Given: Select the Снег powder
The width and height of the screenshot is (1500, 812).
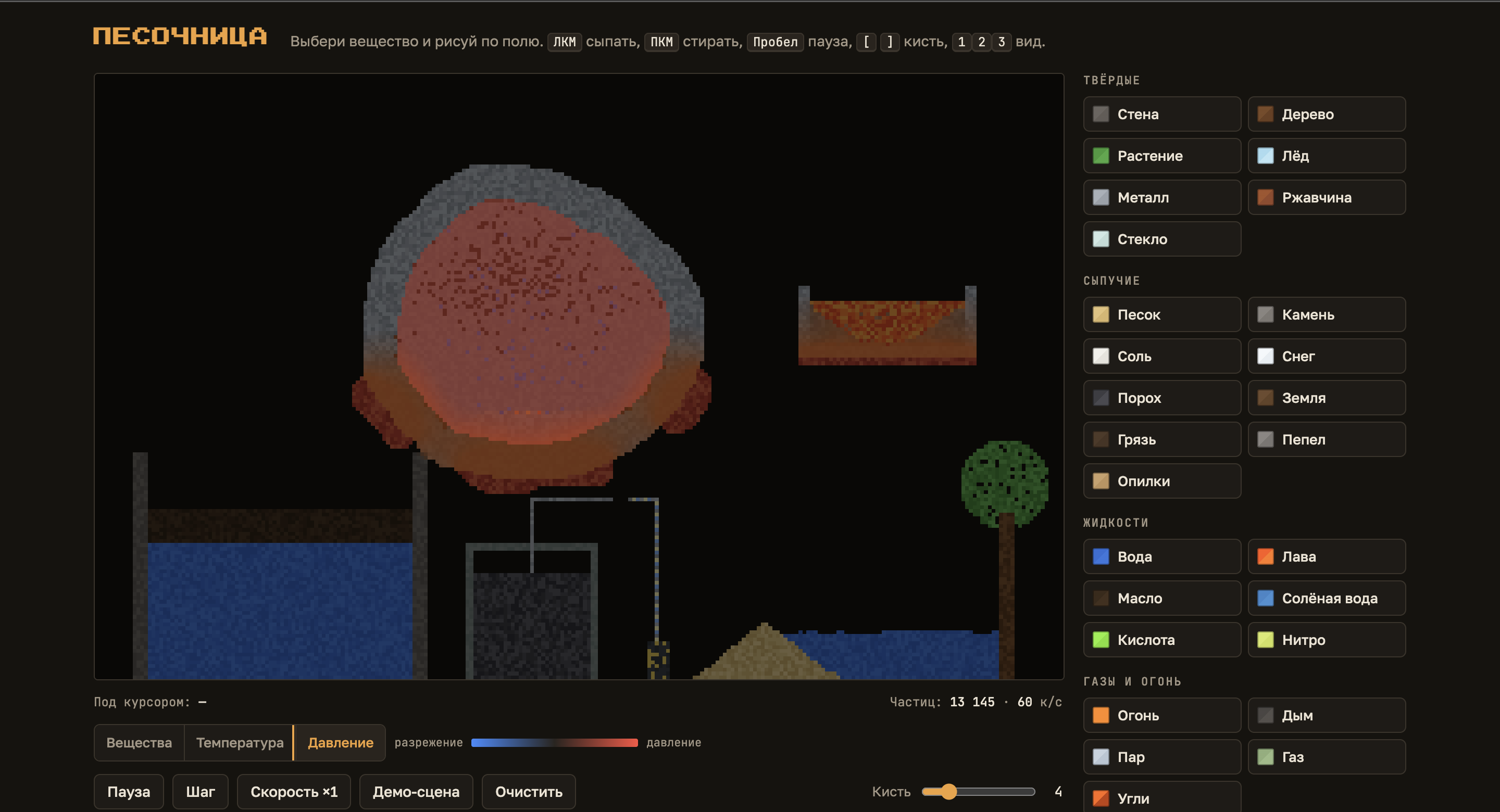Looking at the screenshot, I should click(x=1327, y=356).
